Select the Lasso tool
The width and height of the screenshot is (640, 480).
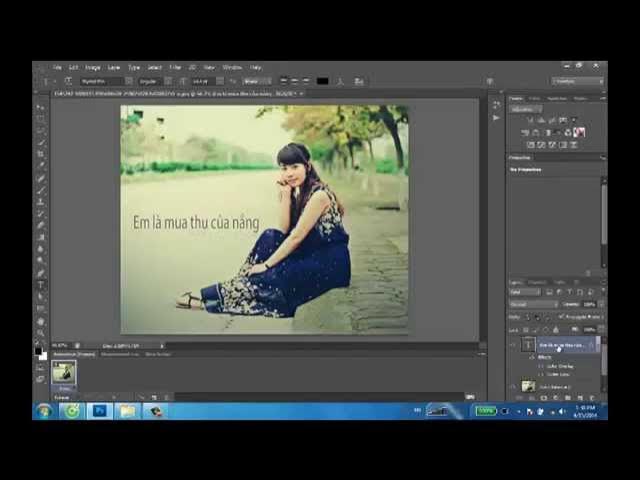tap(40, 131)
